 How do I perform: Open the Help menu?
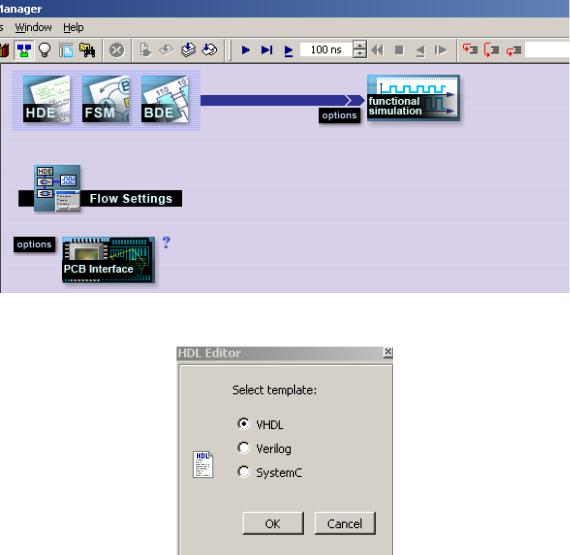[x=73, y=27]
